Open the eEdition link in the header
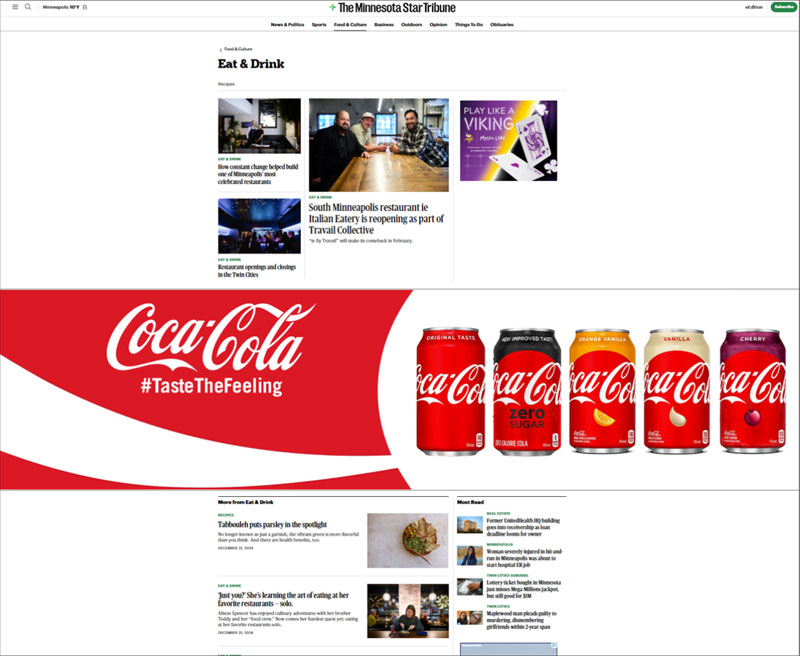Image resolution: width=800 pixels, height=656 pixels. pos(753,7)
